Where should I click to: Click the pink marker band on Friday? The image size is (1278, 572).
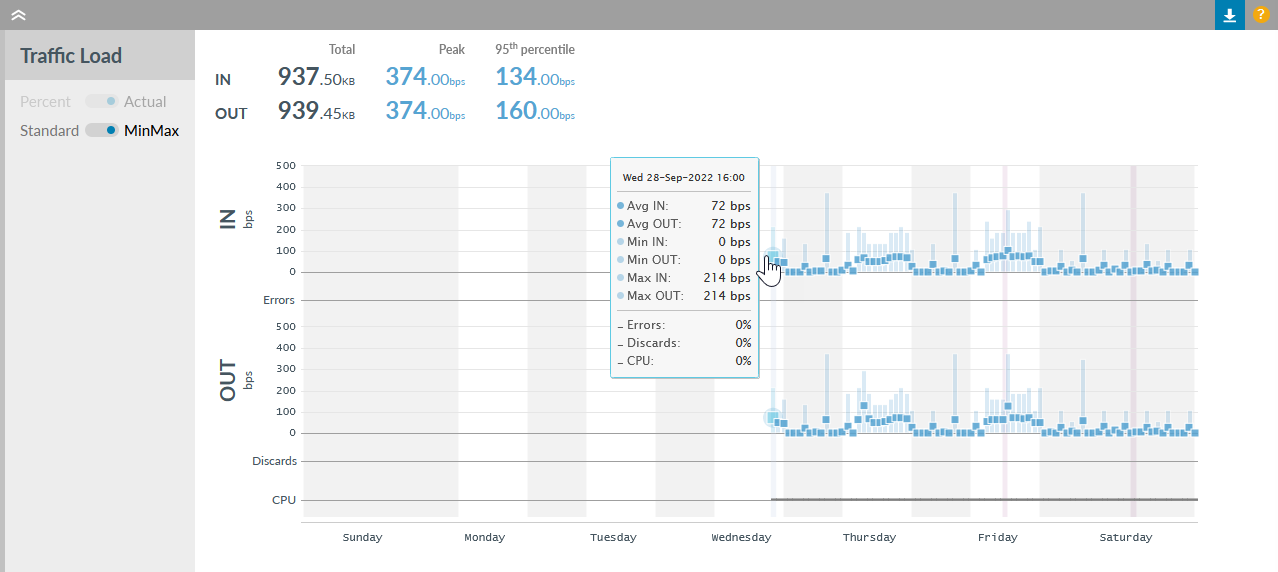click(x=1005, y=340)
